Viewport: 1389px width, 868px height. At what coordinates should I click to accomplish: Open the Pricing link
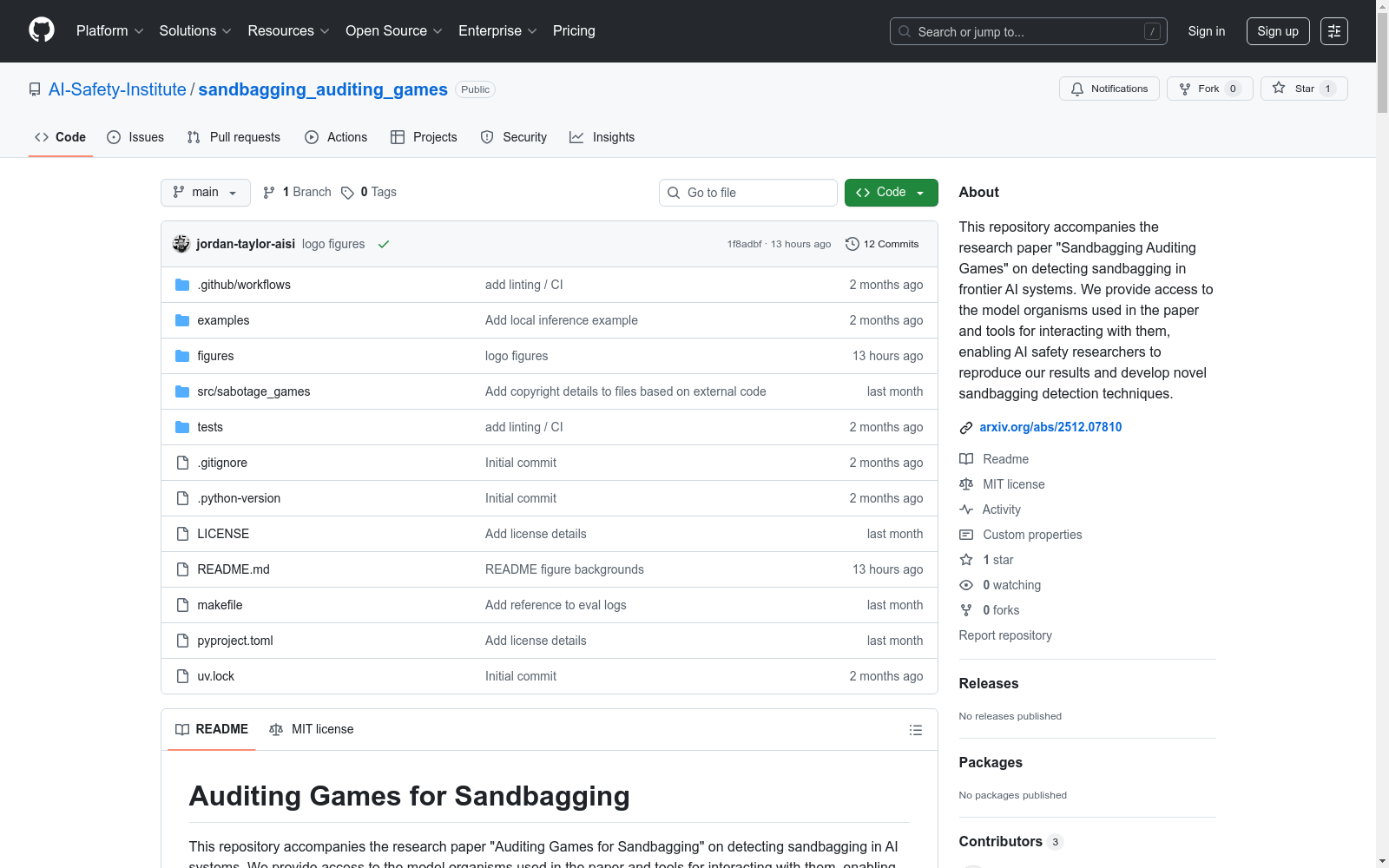574,31
